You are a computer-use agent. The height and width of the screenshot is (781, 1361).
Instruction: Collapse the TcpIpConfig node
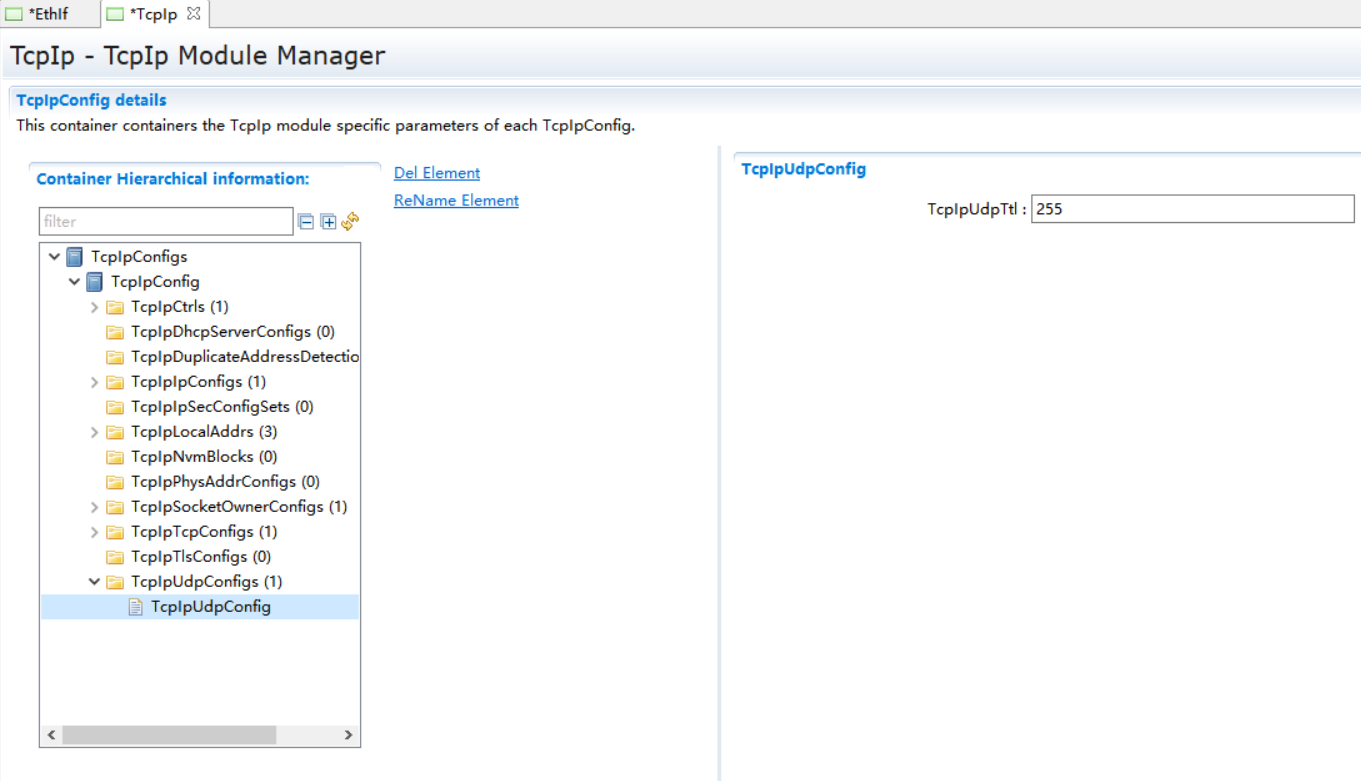point(75,282)
